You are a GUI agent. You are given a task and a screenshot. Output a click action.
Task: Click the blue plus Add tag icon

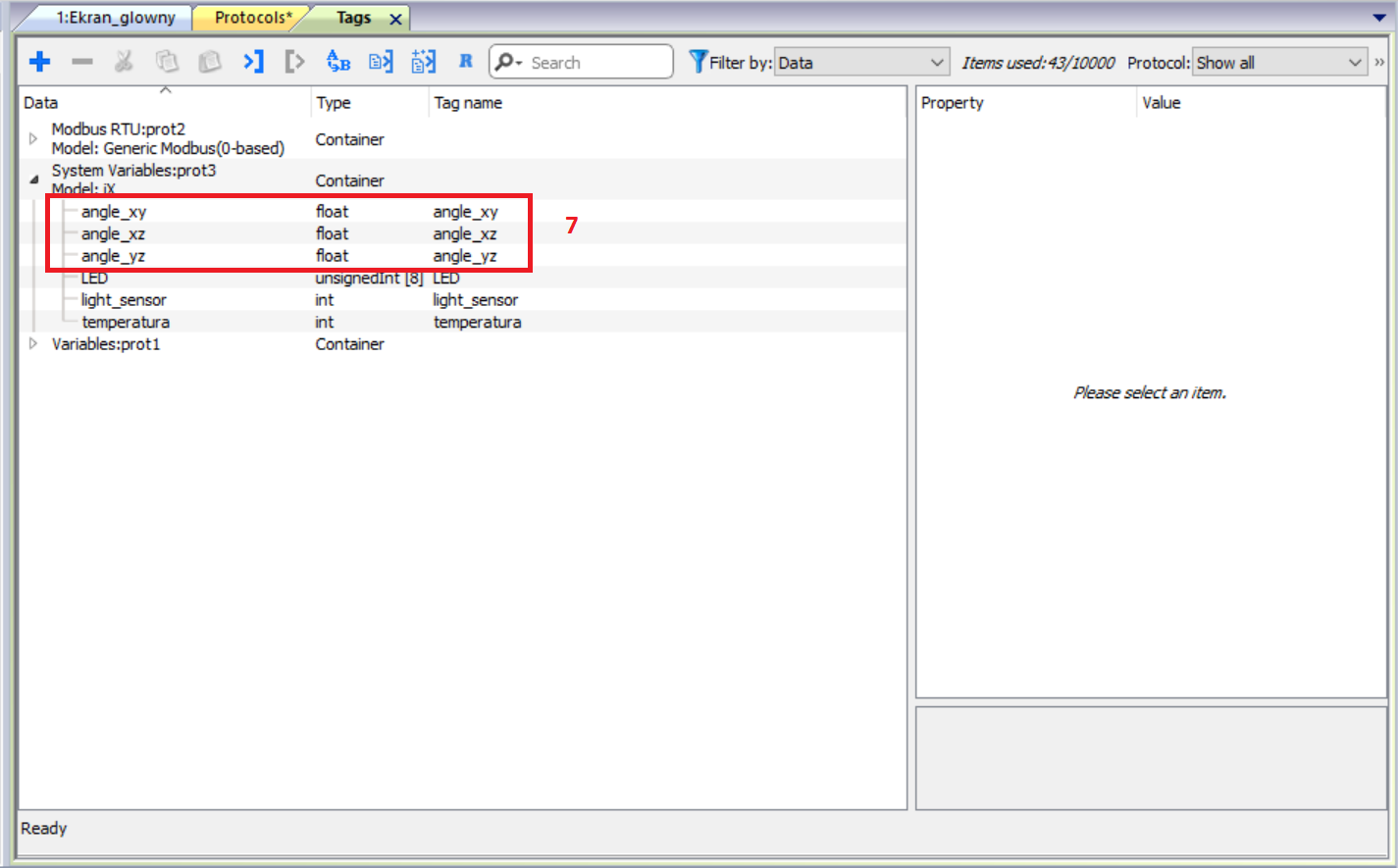[40, 62]
